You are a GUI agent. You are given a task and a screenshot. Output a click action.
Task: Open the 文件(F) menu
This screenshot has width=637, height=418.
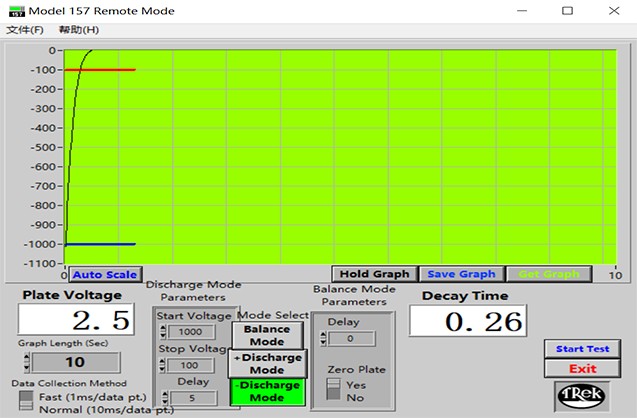tap(25, 30)
